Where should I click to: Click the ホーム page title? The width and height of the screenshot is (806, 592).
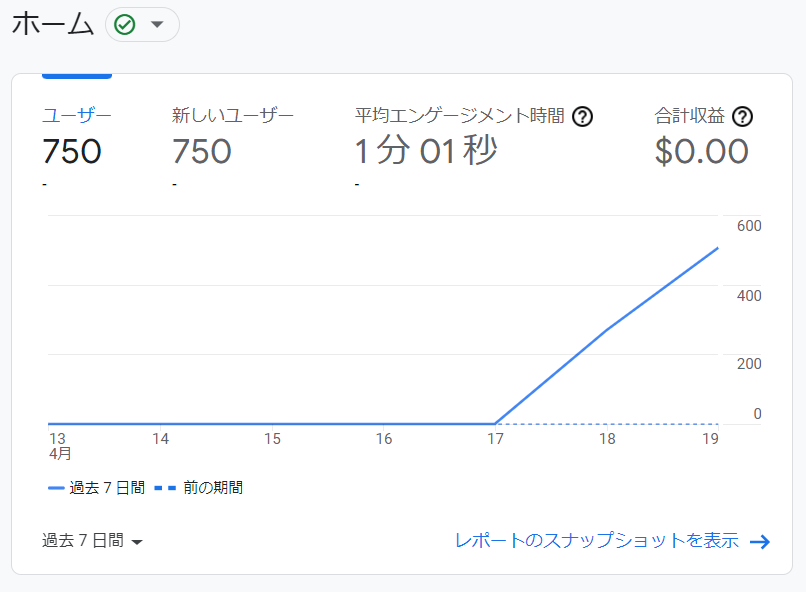coord(53,24)
